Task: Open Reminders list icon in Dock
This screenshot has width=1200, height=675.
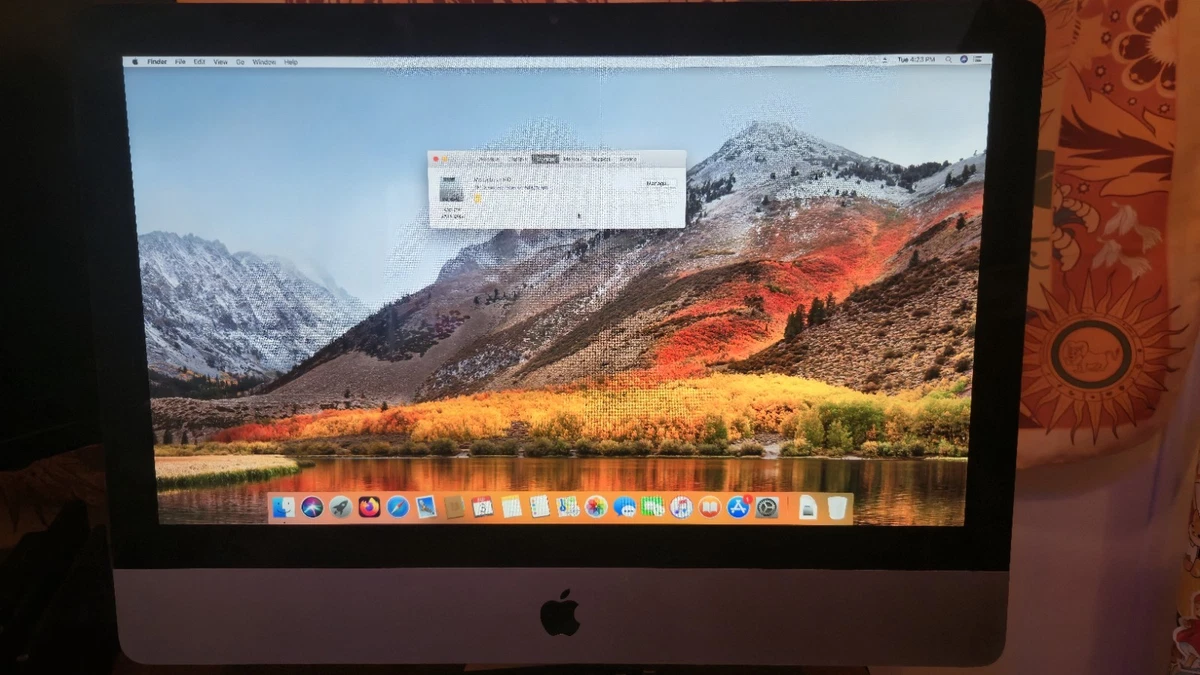Action: click(x=539, y=507)
